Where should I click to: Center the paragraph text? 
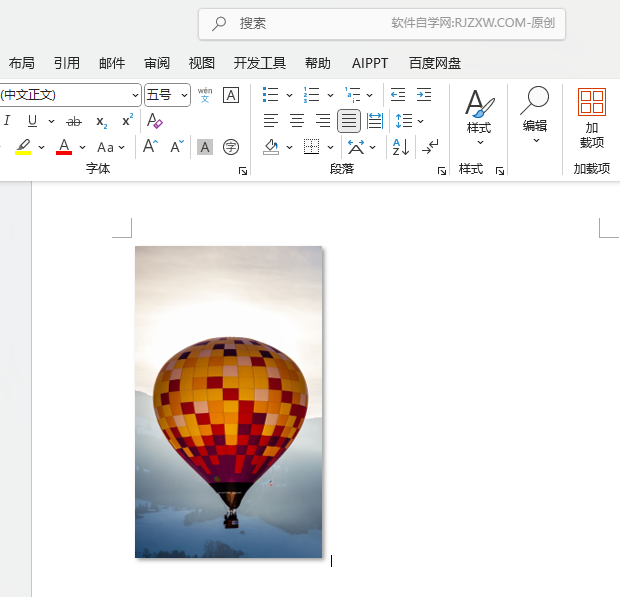[x=297, y=121]
